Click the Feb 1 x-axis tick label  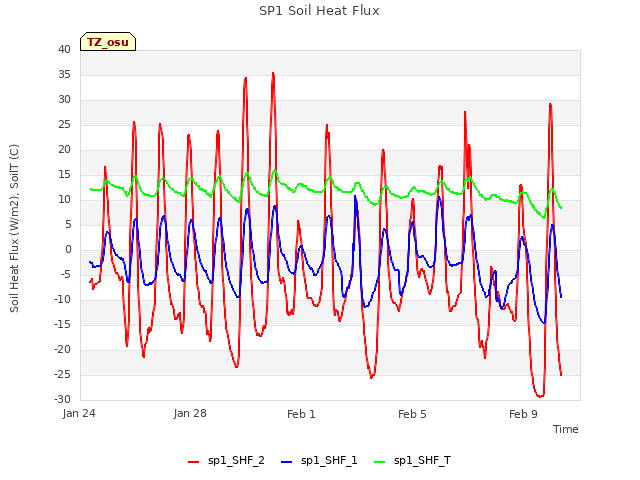tap(301, 414)
